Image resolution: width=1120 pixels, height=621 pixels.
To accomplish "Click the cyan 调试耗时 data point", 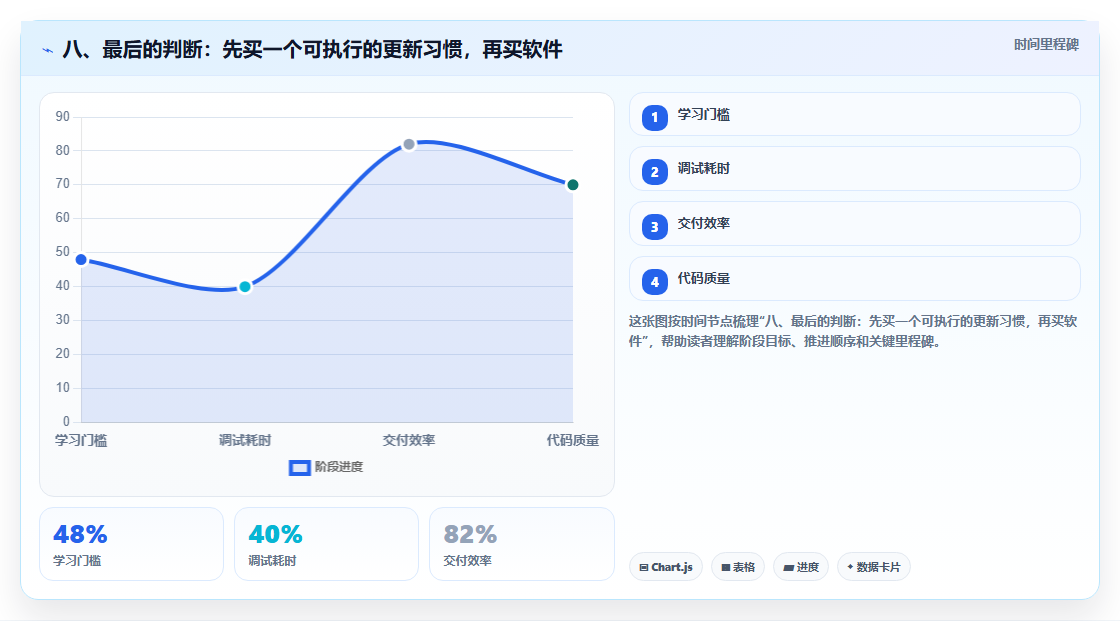I will pyautogui.click(x=245, y=287).
